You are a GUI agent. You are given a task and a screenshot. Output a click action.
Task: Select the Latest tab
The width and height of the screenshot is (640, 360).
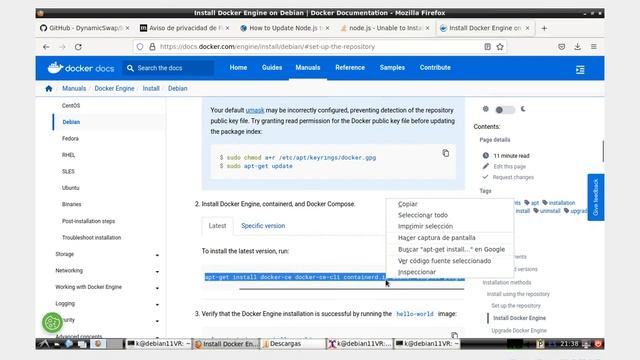pyautogui.click(x=217, y=226)
